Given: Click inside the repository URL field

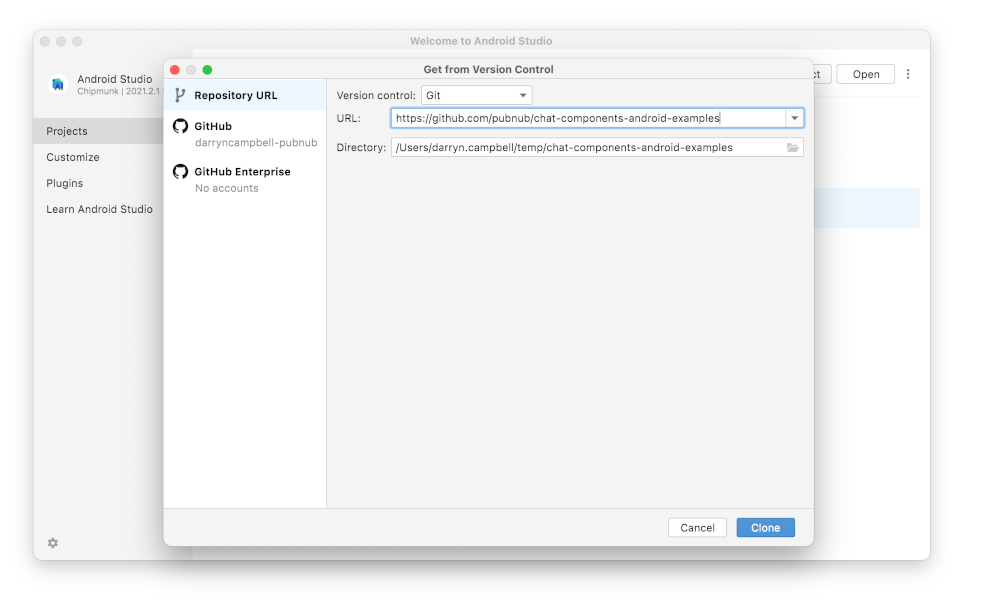Looking at the screenshot, I should click(590, 118).
